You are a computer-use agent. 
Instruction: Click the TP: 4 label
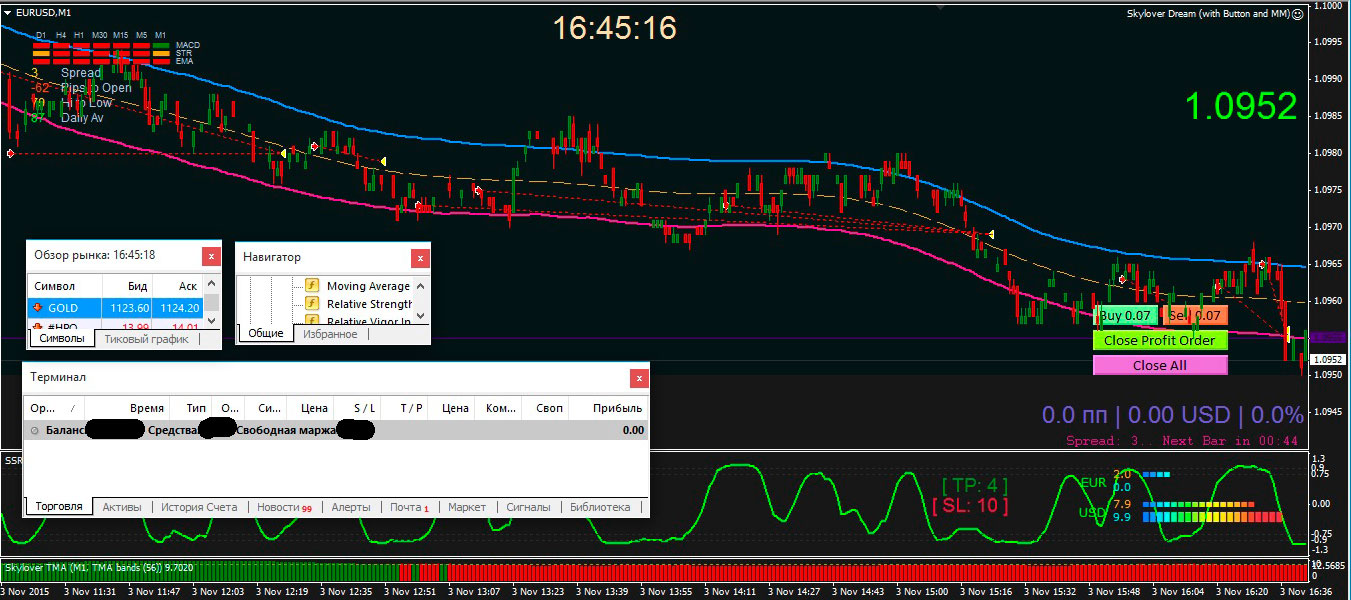(975, 485)
